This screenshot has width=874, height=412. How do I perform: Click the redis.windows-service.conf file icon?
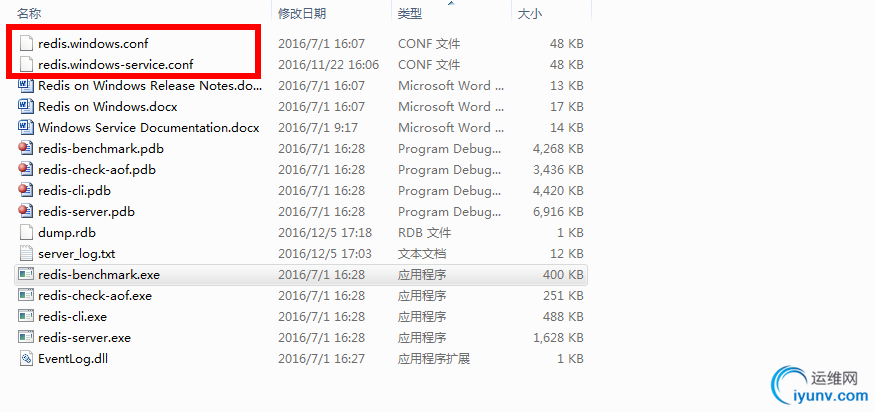tap(26, 64)
